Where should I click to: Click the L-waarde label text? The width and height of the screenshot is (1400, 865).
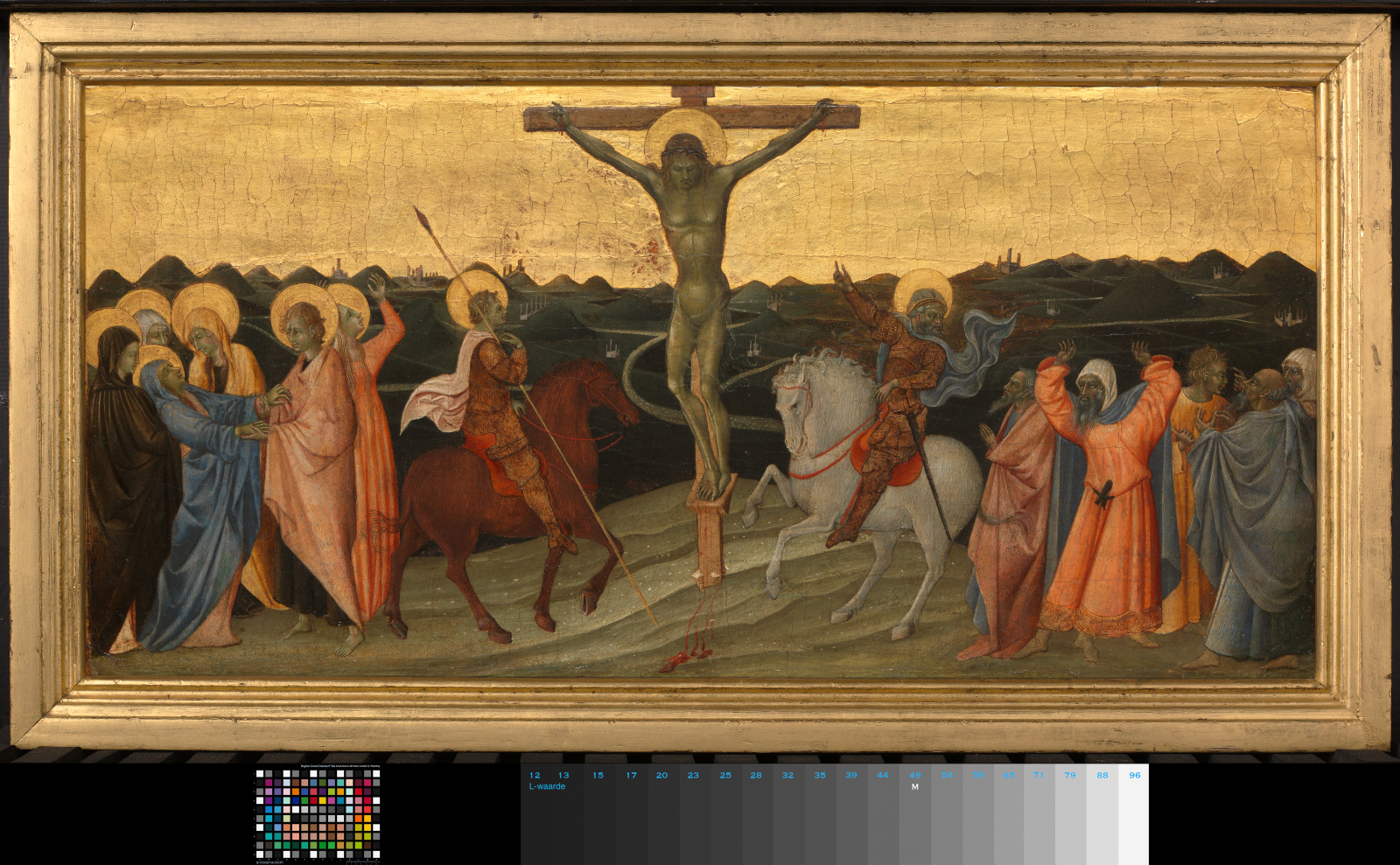point(547,786)
